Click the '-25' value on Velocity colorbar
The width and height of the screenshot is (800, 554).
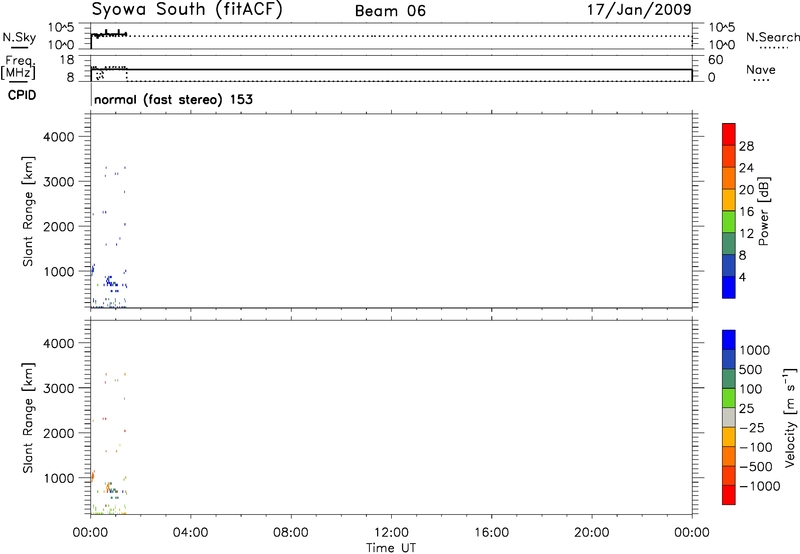752,428
